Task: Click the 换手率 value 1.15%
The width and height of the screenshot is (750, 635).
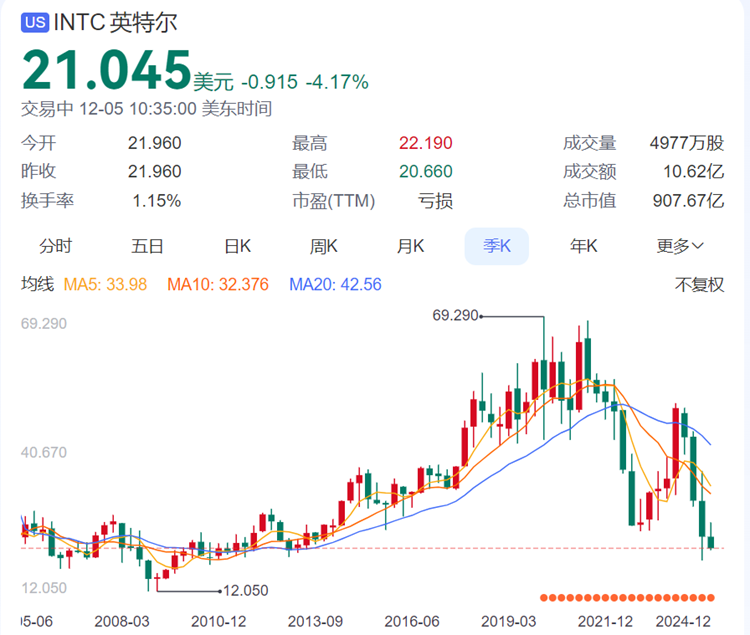Action: pyautogui.click(x=156, y=201)
